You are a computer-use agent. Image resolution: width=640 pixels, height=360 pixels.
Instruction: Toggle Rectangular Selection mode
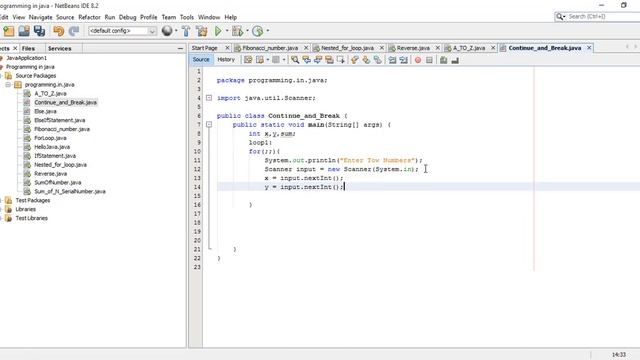(340, 60)
